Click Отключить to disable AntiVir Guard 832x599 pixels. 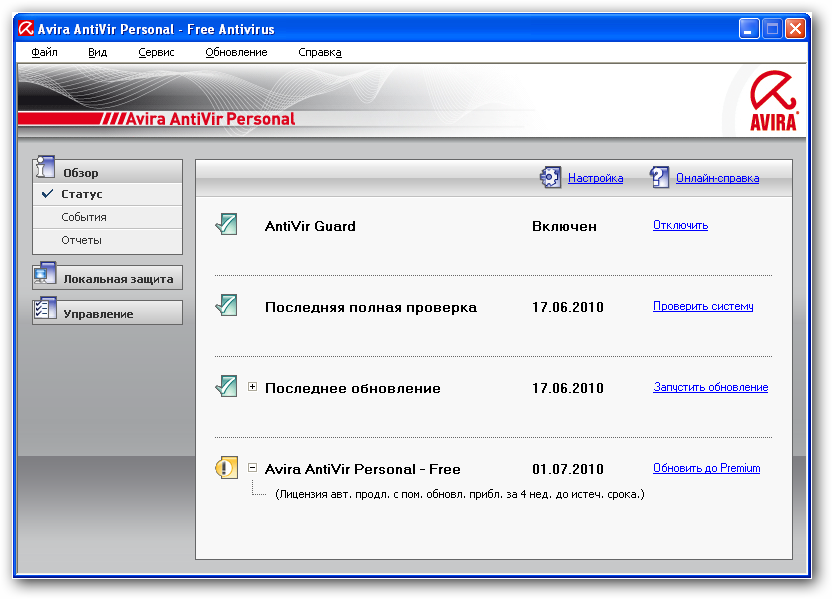(x=680, y=225)
